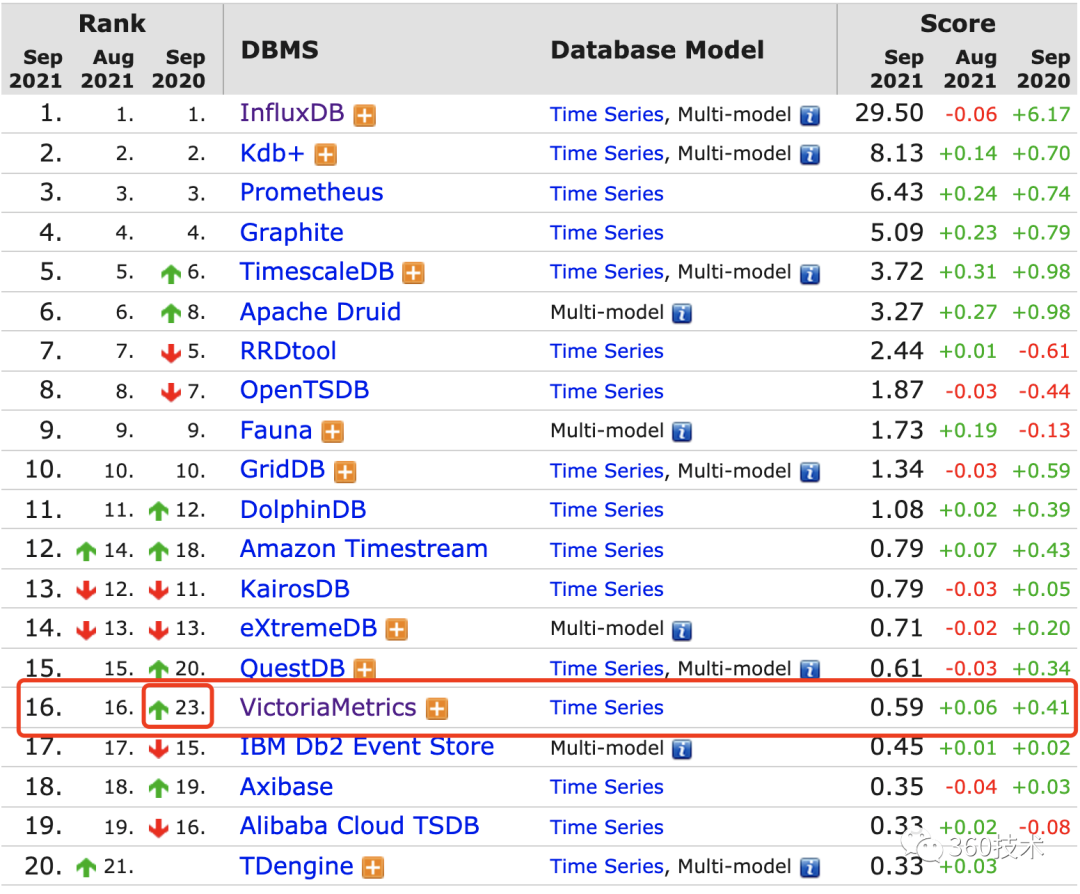Click the Time Series link in Axibase row

click(x=606, y=787)
